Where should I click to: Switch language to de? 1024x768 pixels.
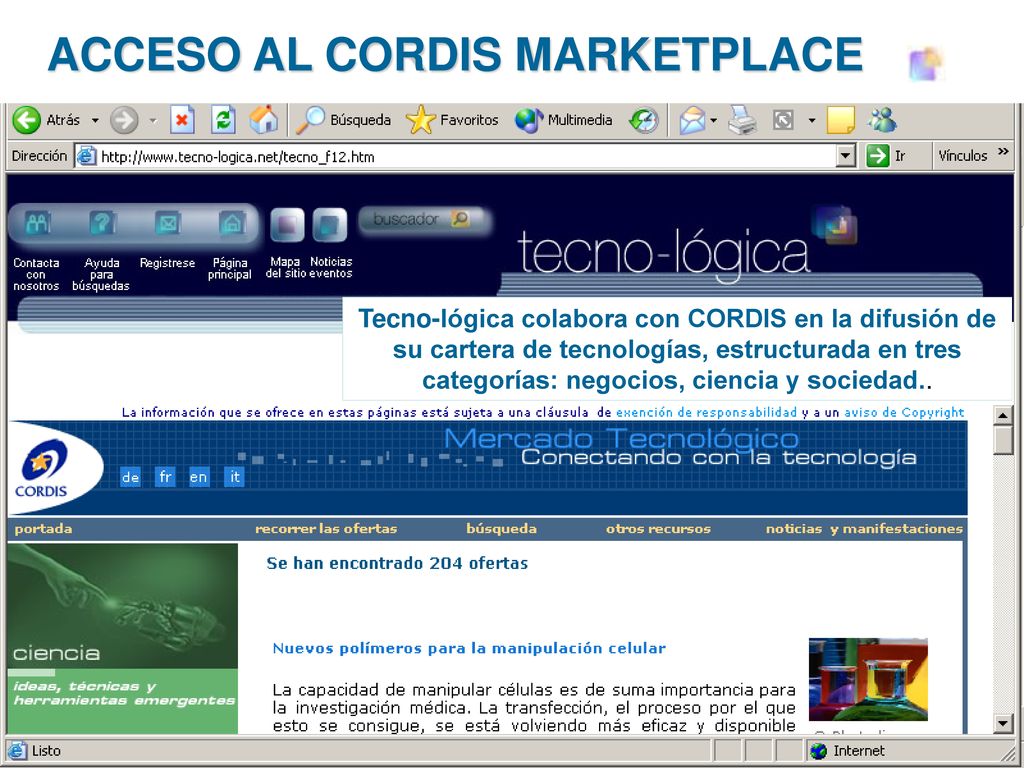click(131, 477)
